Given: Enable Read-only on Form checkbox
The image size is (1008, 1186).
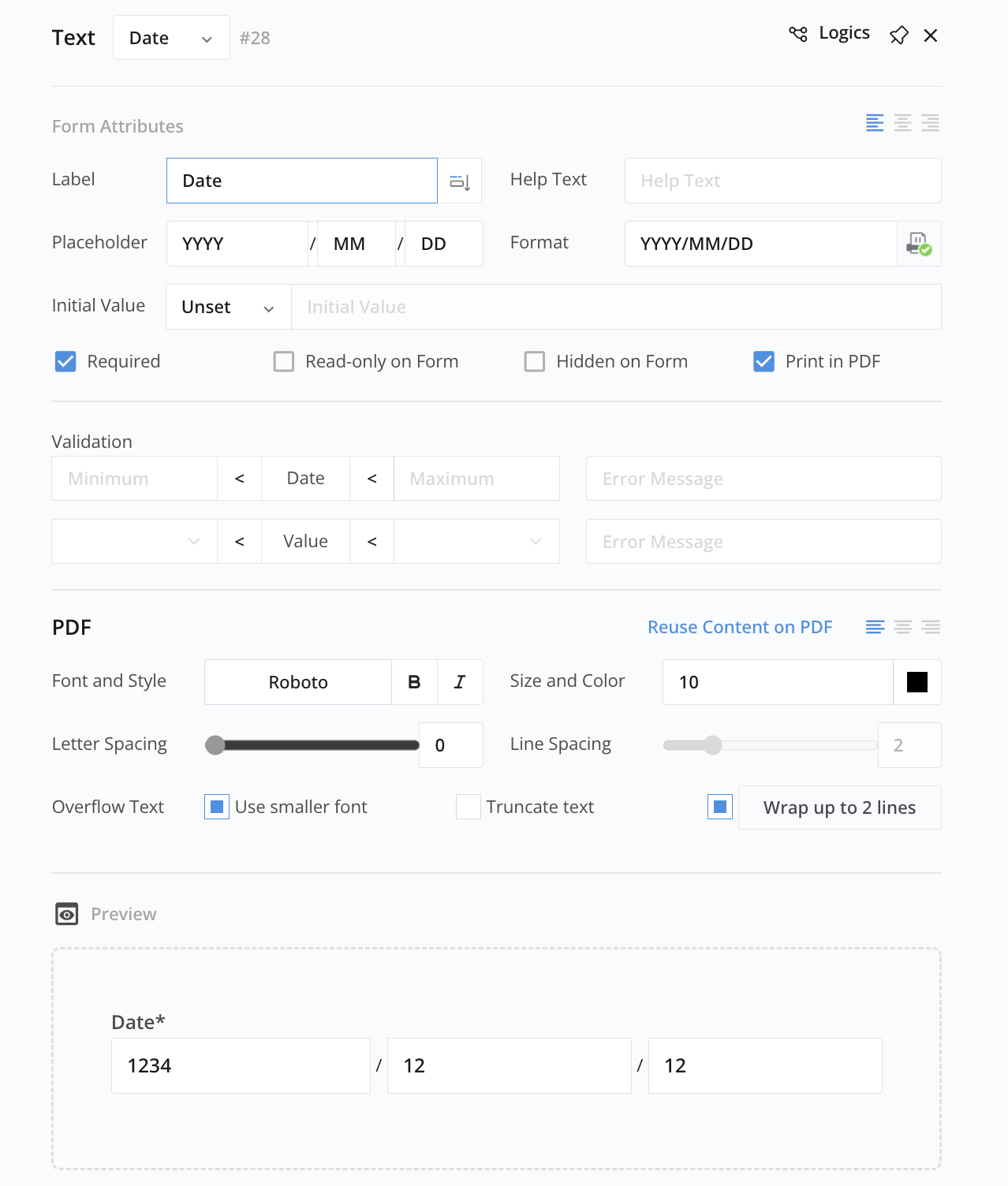Looking at the screenshot, I should (284, 362).
